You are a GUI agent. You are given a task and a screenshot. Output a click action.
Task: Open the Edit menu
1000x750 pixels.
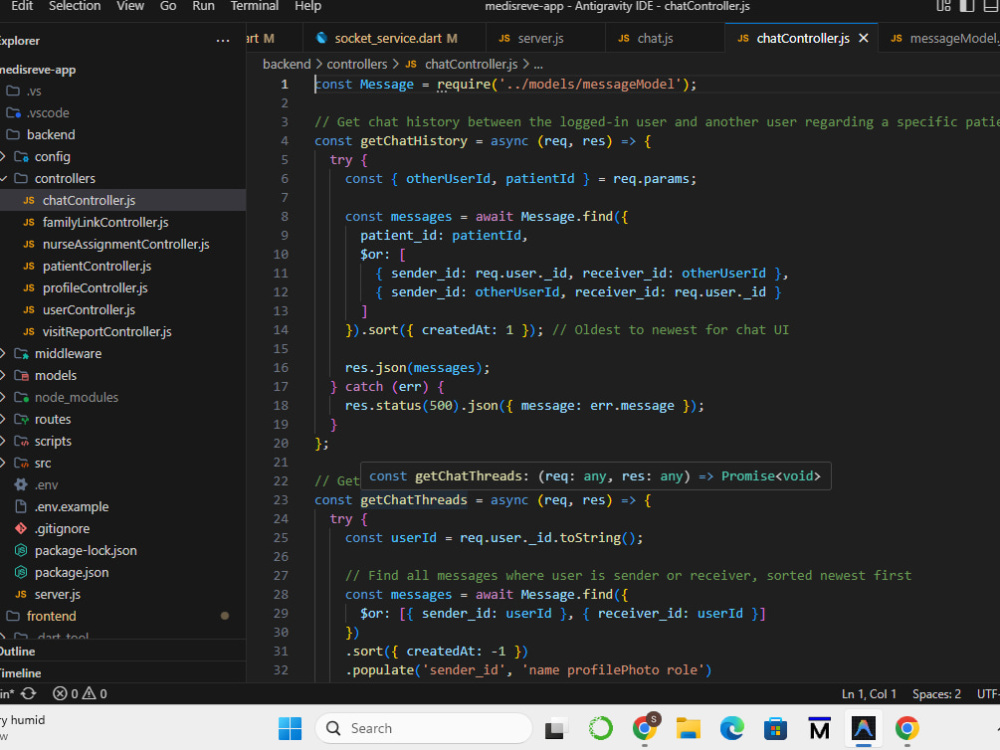point(22,6)
